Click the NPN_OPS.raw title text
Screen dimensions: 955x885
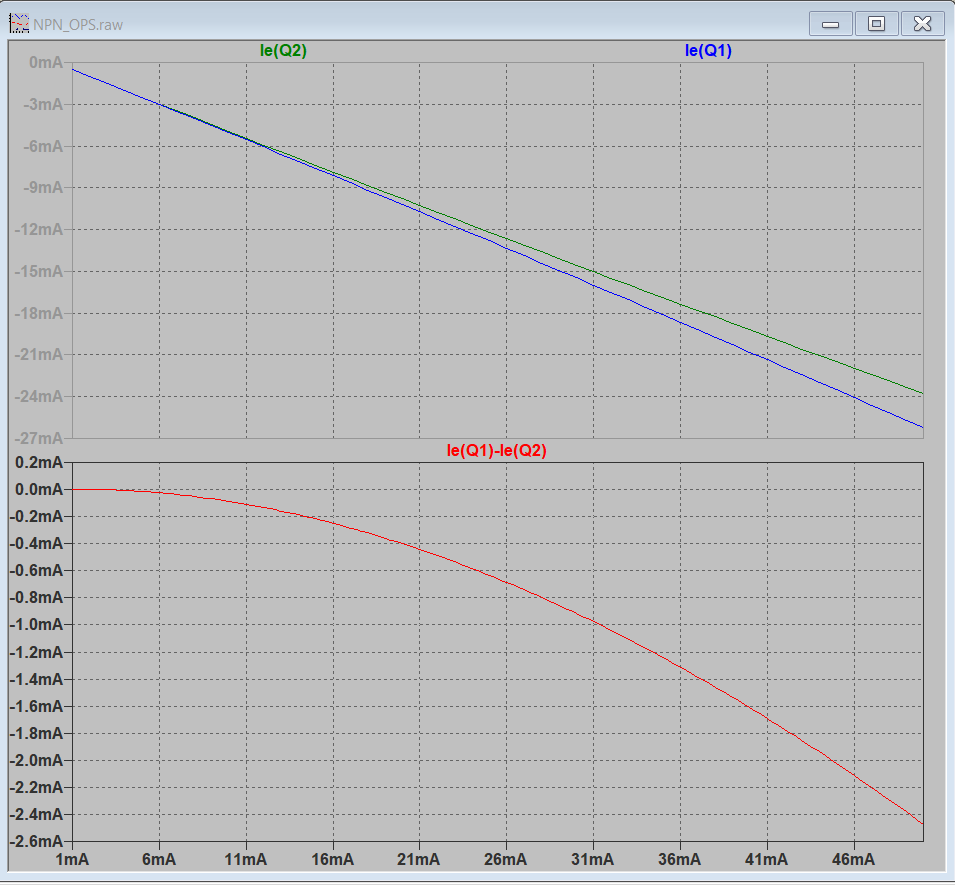click(78, 25)
